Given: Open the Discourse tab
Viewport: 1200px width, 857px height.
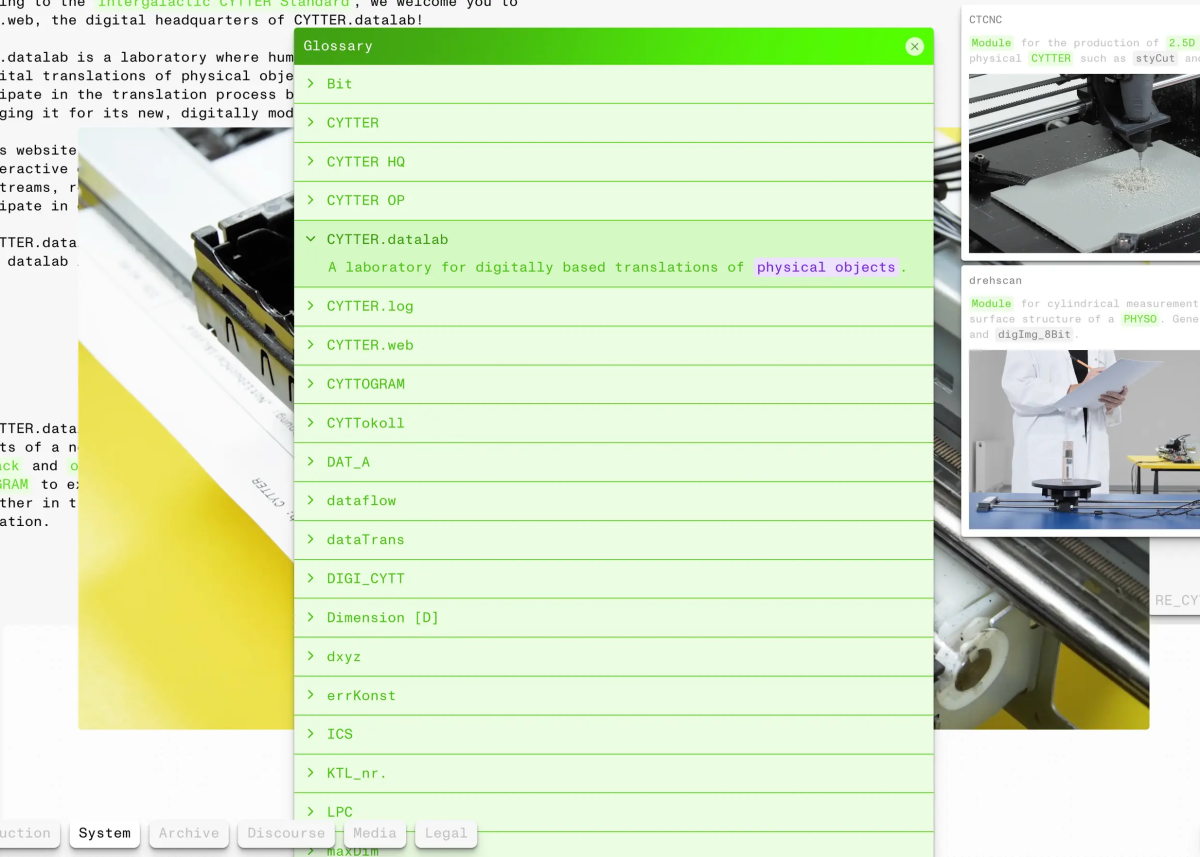Looking at the screenshot, I should [x=286, y=833].
